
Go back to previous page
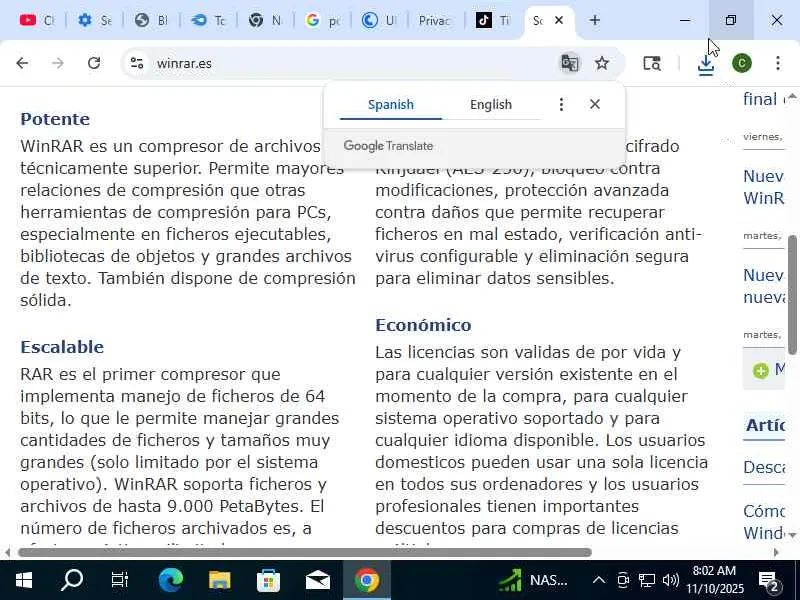click(22, 63)
